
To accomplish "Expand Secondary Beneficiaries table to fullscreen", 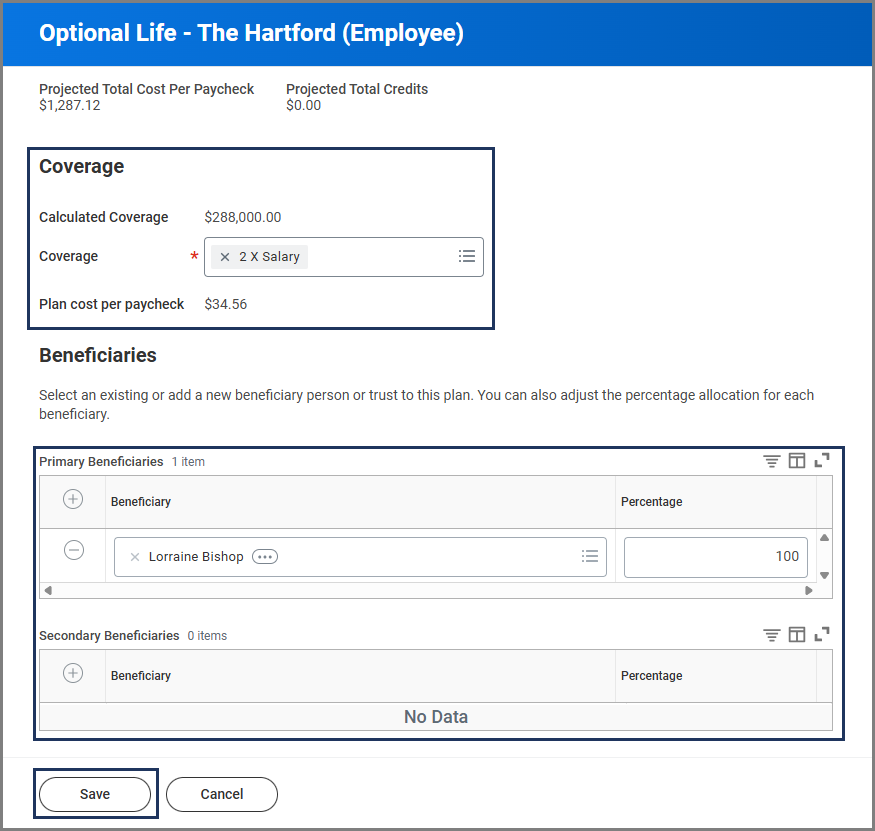I will click(822, 635).
